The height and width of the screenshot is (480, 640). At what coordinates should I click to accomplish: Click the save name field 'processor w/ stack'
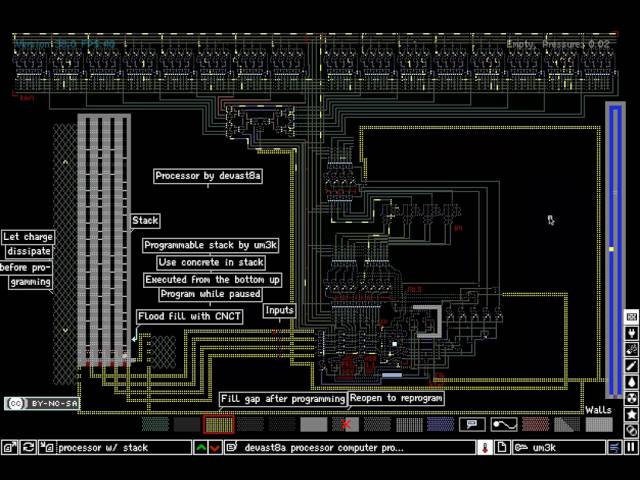123,448
